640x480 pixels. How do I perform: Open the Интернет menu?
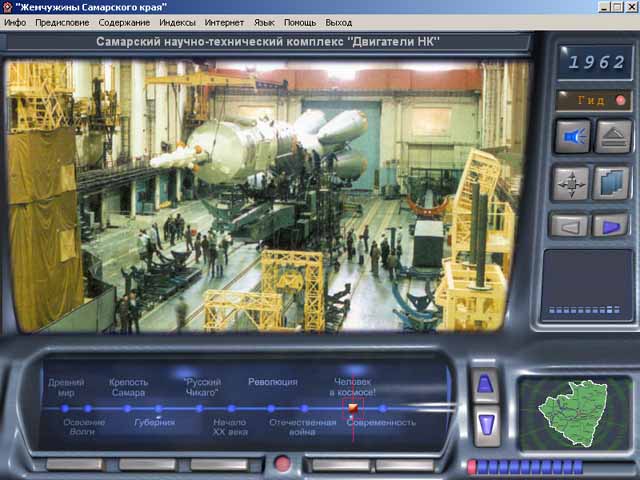tap(223, 22)
